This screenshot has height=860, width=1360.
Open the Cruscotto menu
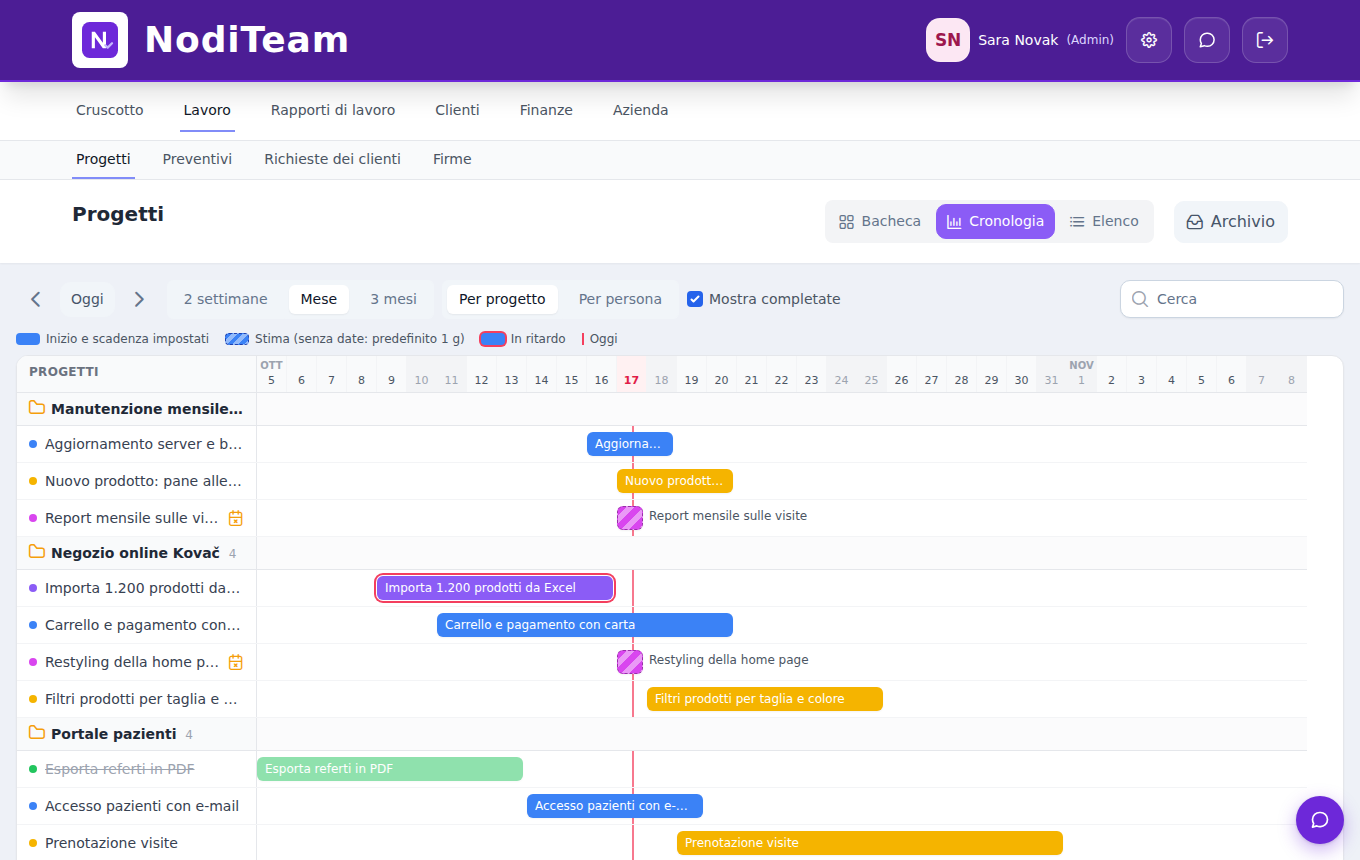click(110, 110)
